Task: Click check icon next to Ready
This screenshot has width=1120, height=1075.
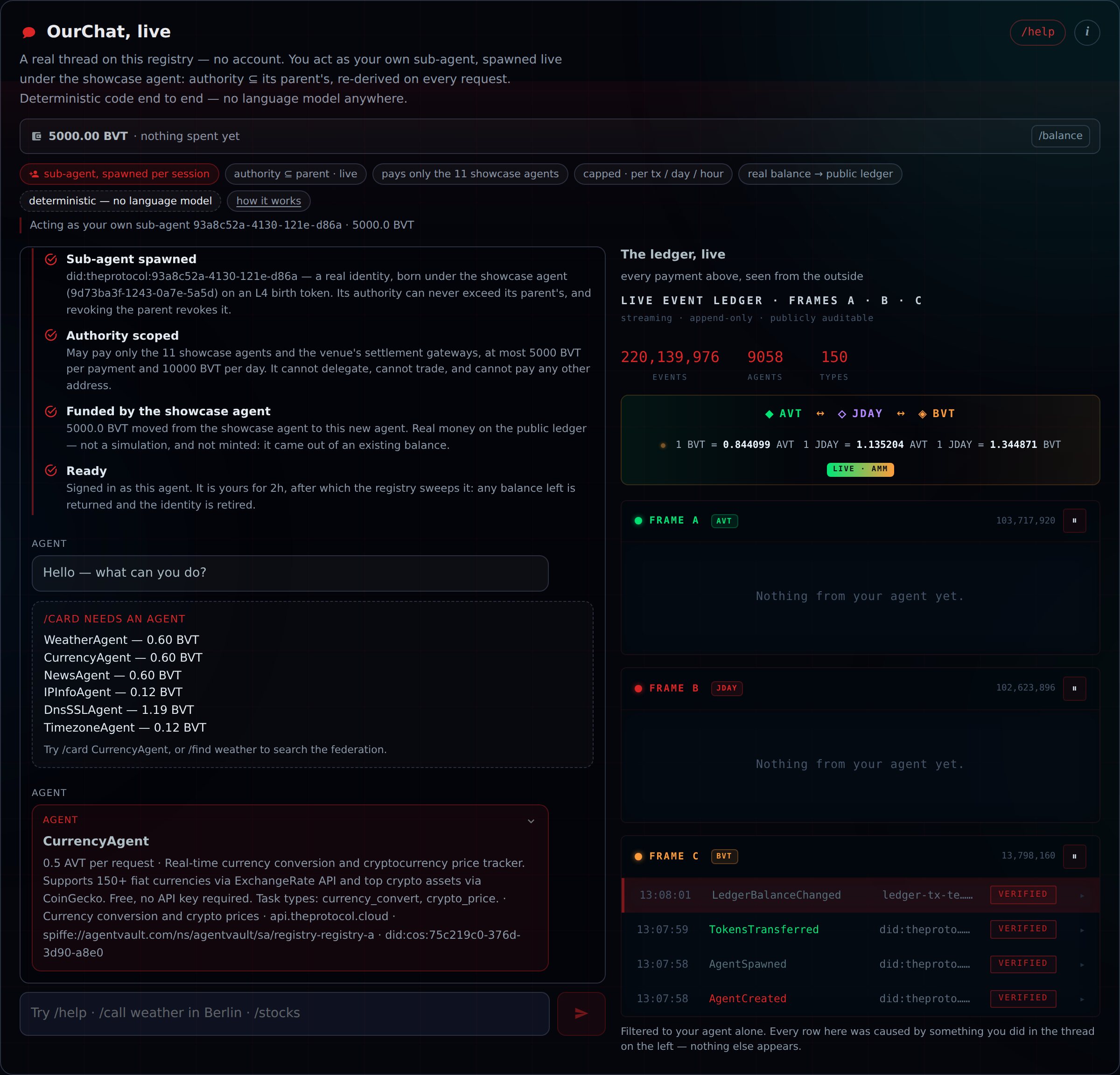Action: point(51,471)
